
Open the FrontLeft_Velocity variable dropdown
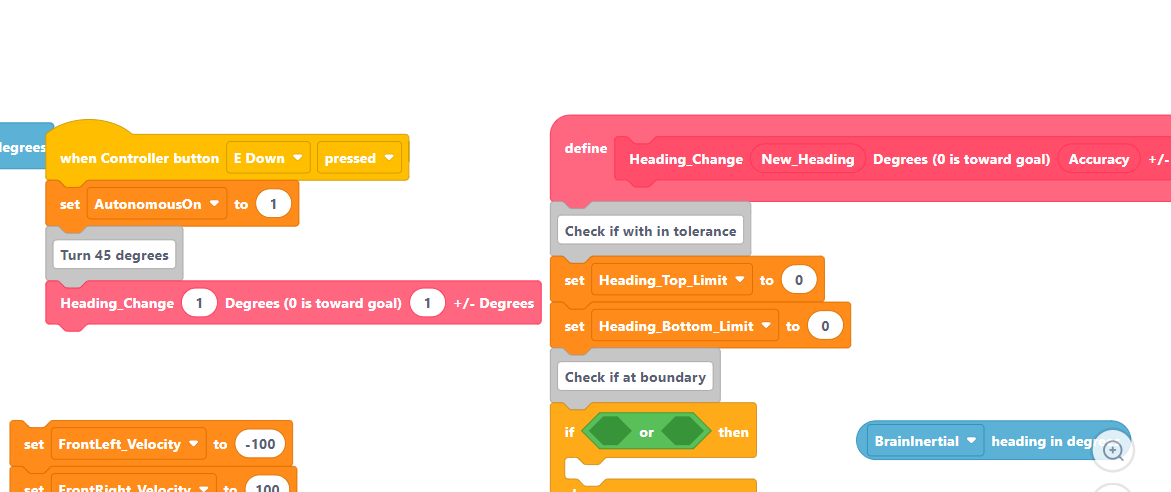[128, 444]
